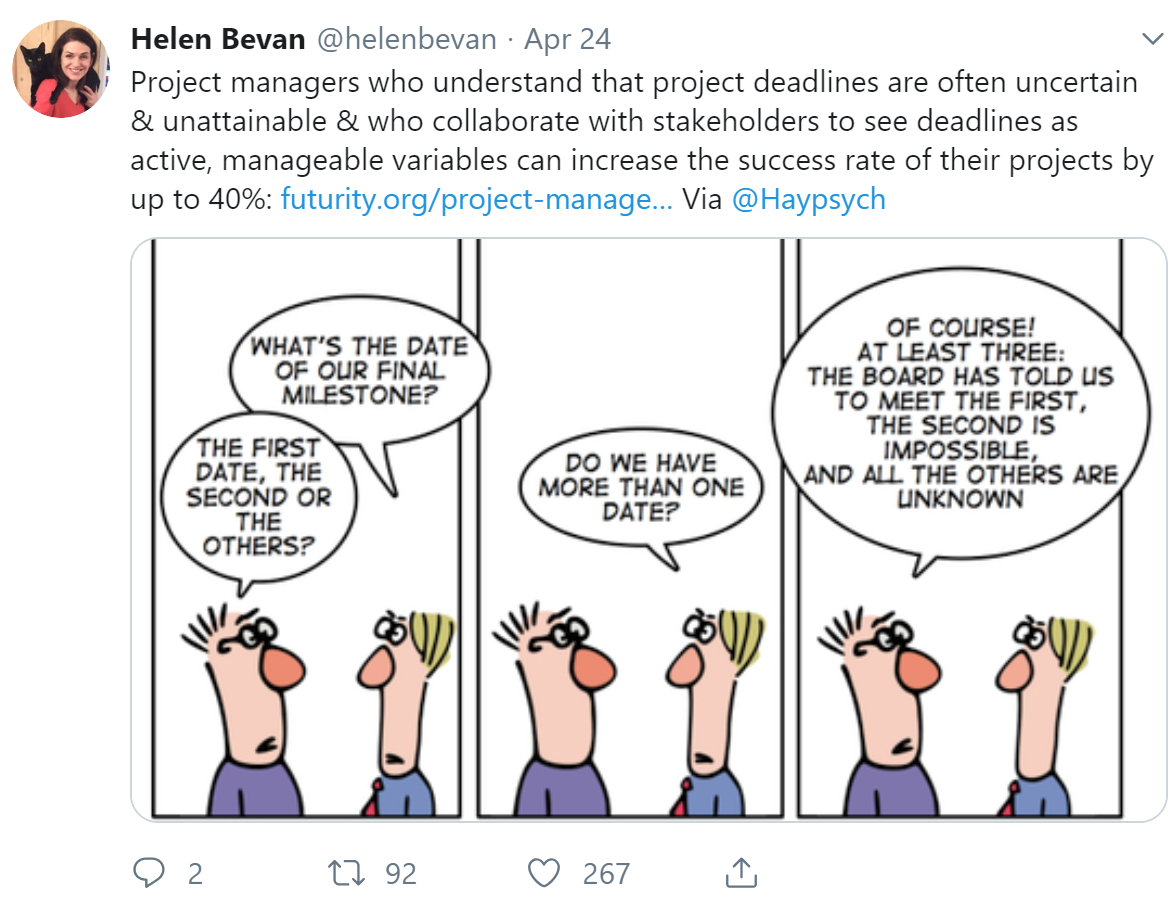Image resolution: width=1176 pixels, height=906 pixels.
Task: Click the retweet arrows icon
Action: click(346, 873)
